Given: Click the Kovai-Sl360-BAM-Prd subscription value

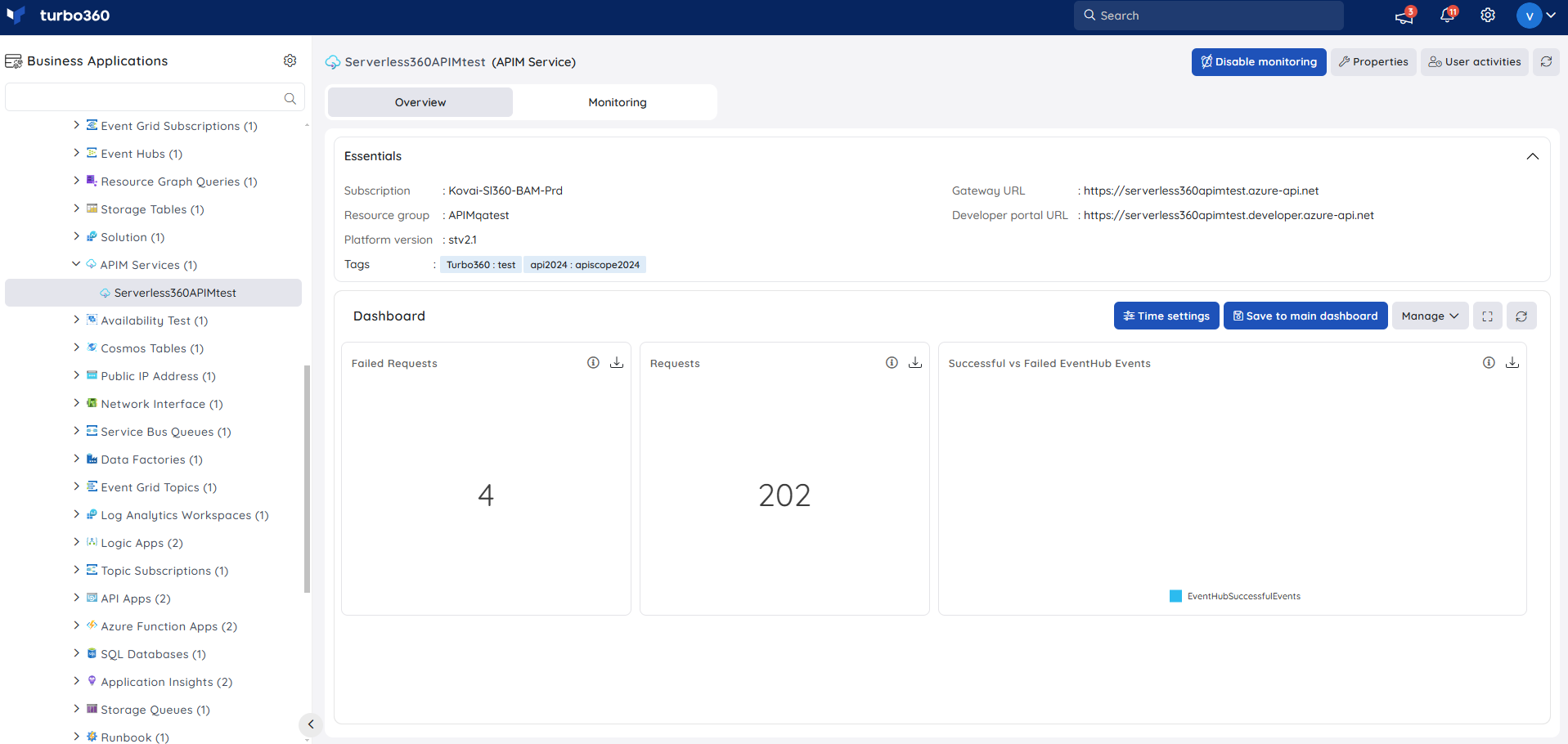Looking at the screenshot, I should pos(505,190).
